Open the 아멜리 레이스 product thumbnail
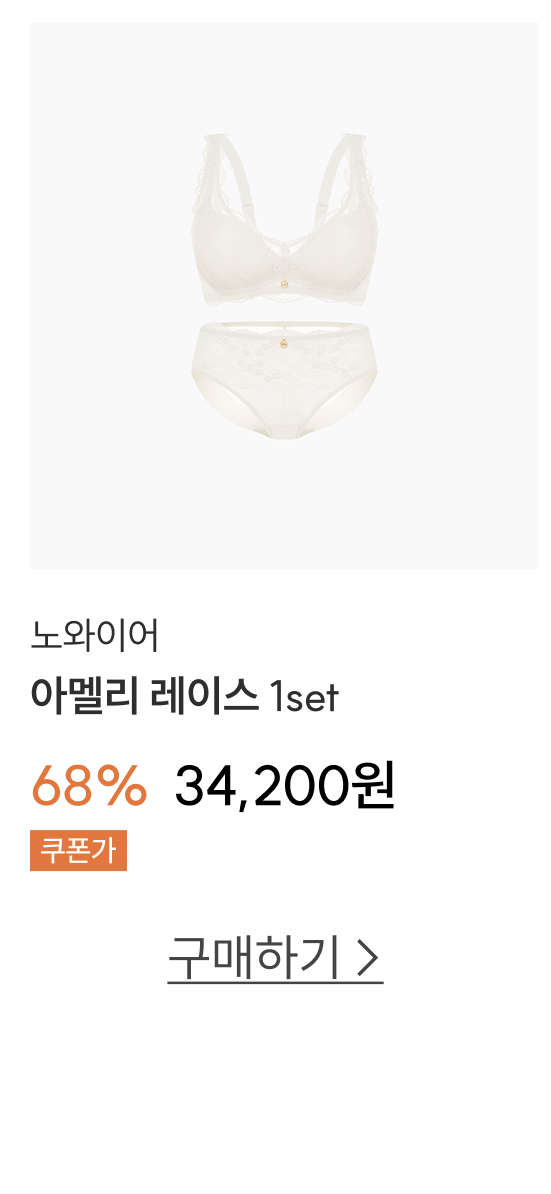 click(x=285, y=295)
